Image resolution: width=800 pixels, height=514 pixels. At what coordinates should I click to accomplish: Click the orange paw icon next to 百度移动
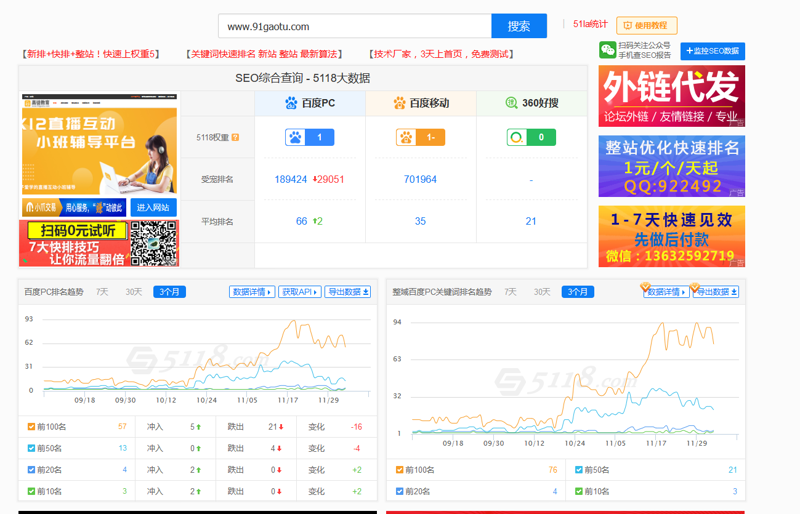point(399,103)
